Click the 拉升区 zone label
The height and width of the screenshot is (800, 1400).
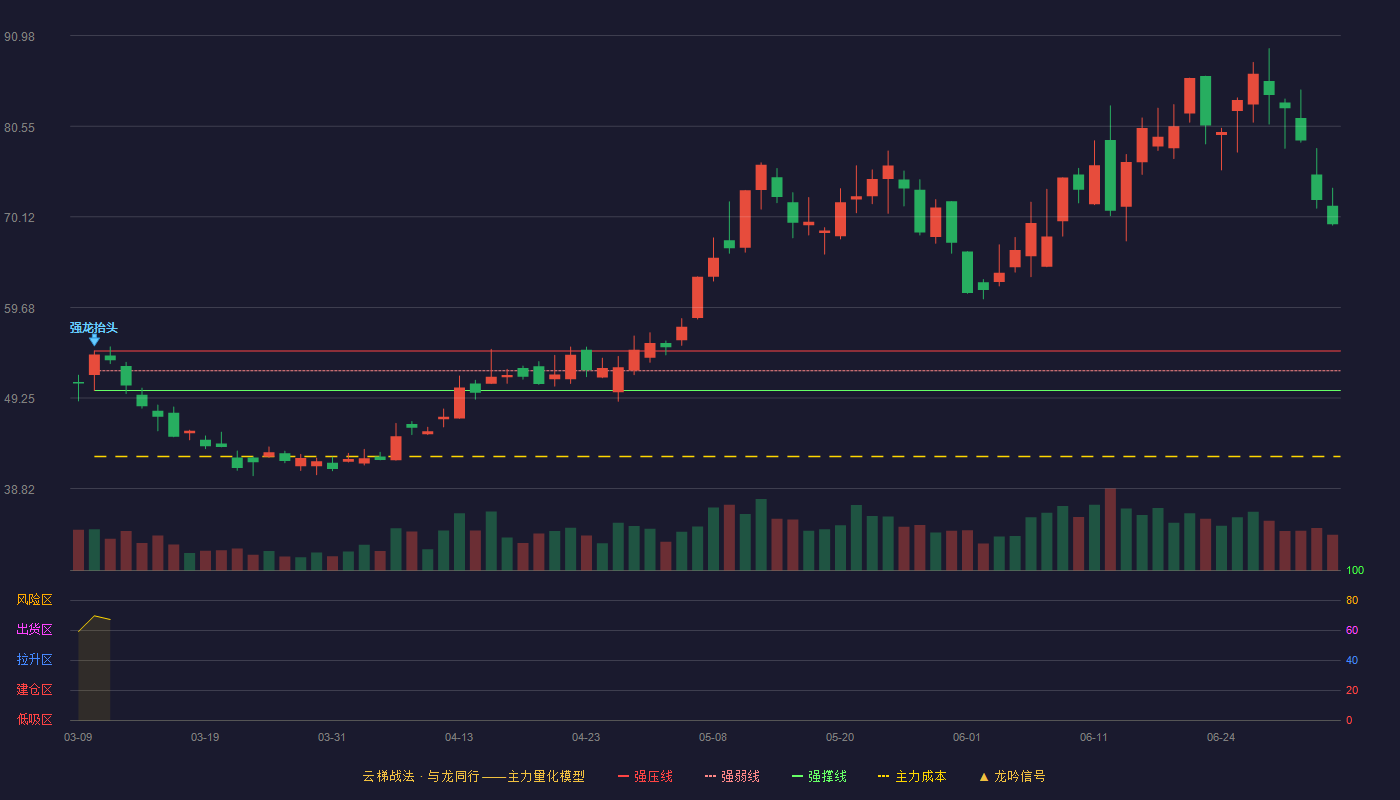(x=34, y=660)
